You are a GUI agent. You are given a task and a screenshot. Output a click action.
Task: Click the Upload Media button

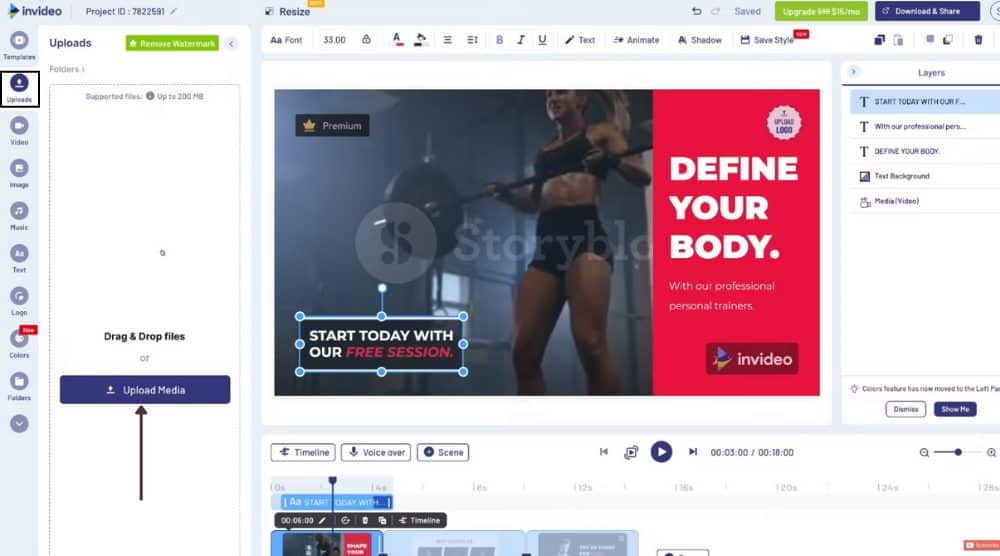pyautogui.click(x=145, y=390)
